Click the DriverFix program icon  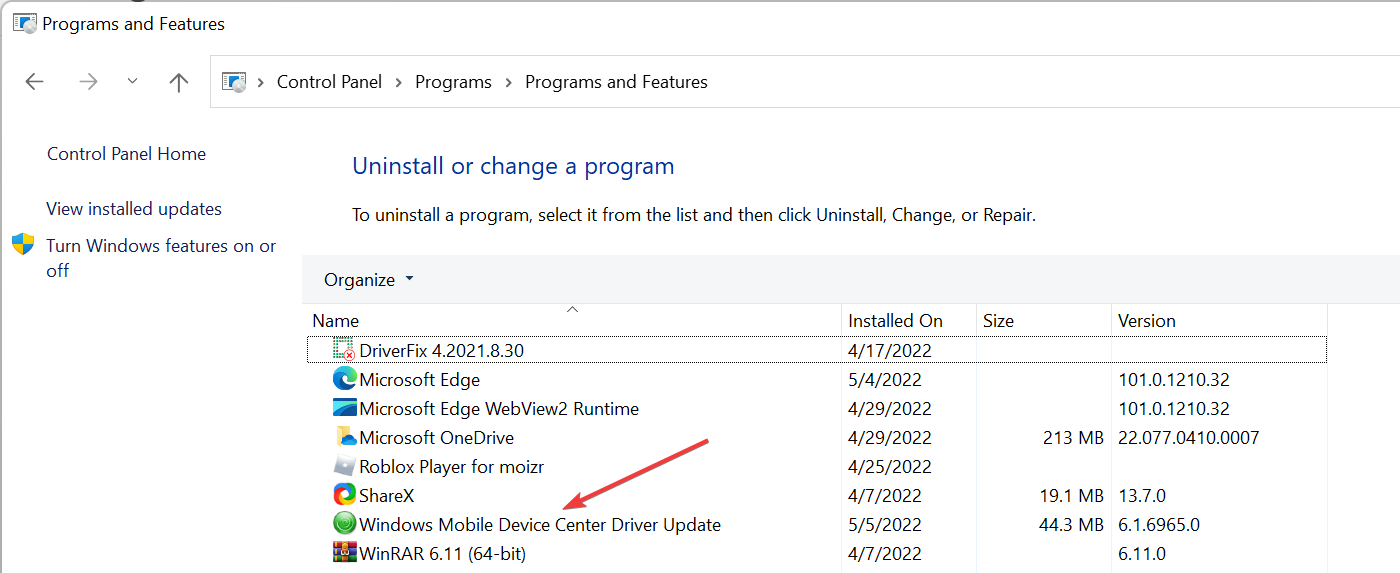[344, 350]
